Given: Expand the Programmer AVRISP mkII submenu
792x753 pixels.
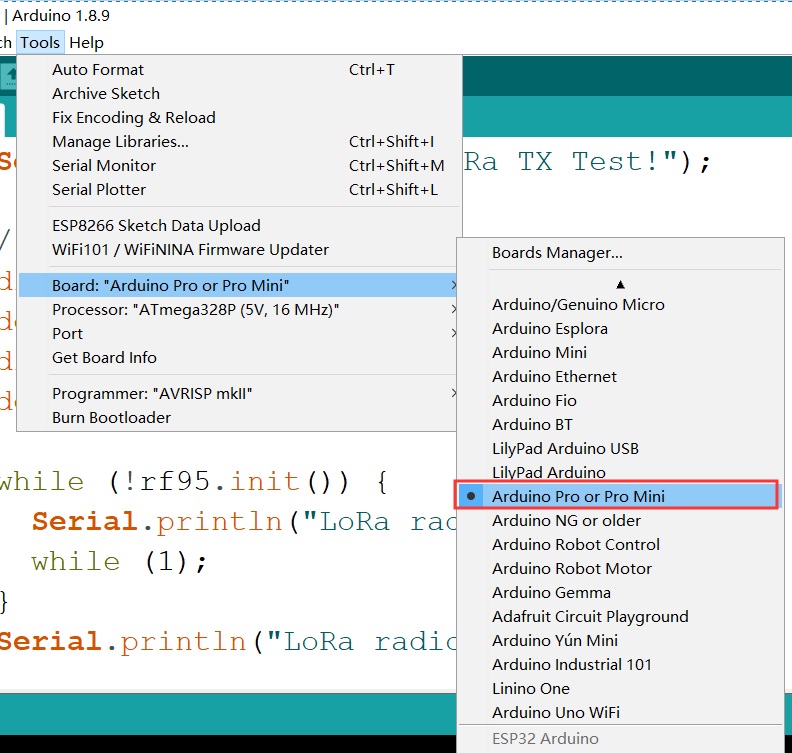Looking at the screenshot, I should click(x=237, y=393).
